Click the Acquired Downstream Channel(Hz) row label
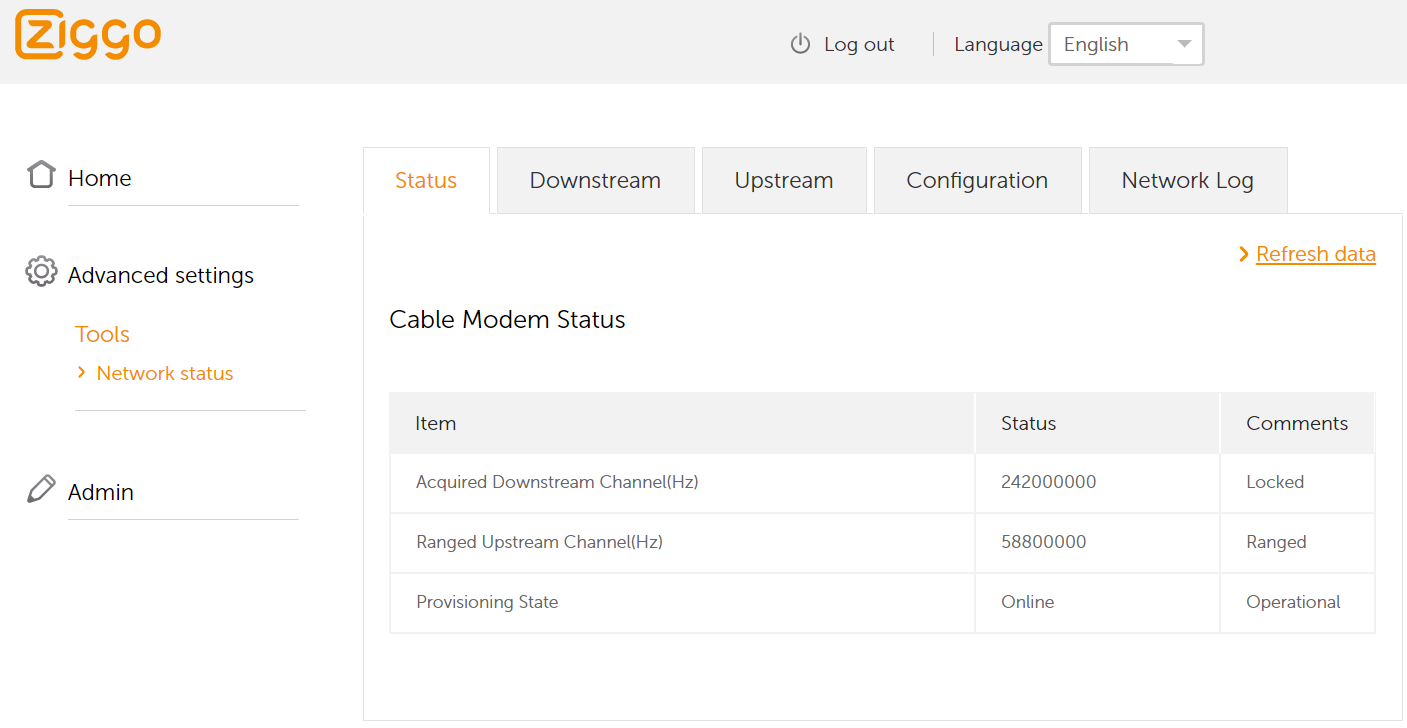The image size is (1407, 728). tap(557, 482)
